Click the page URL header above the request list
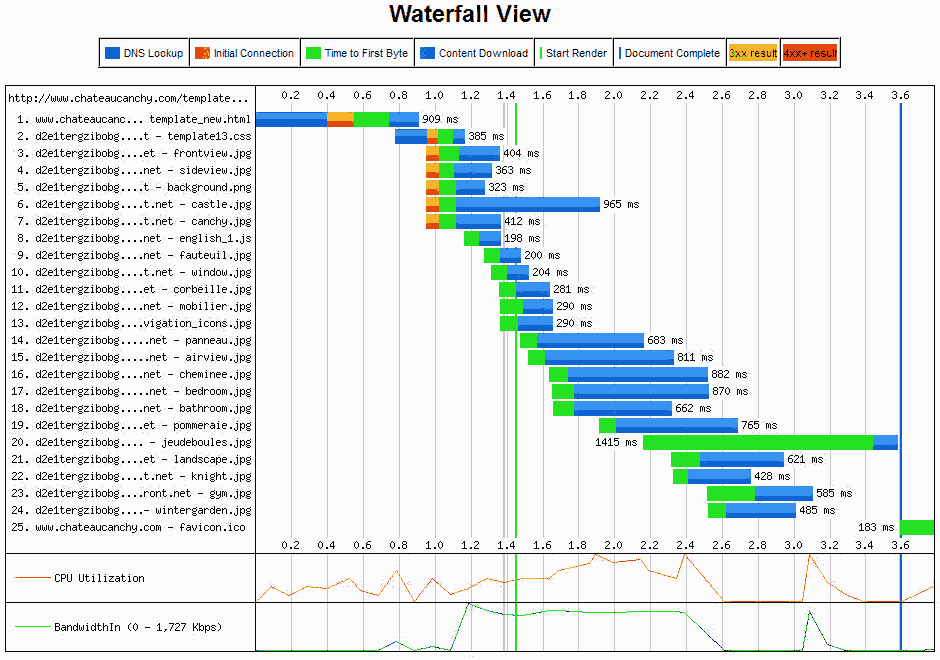Viewport: 940px width, 660px height. pos(128,98)
